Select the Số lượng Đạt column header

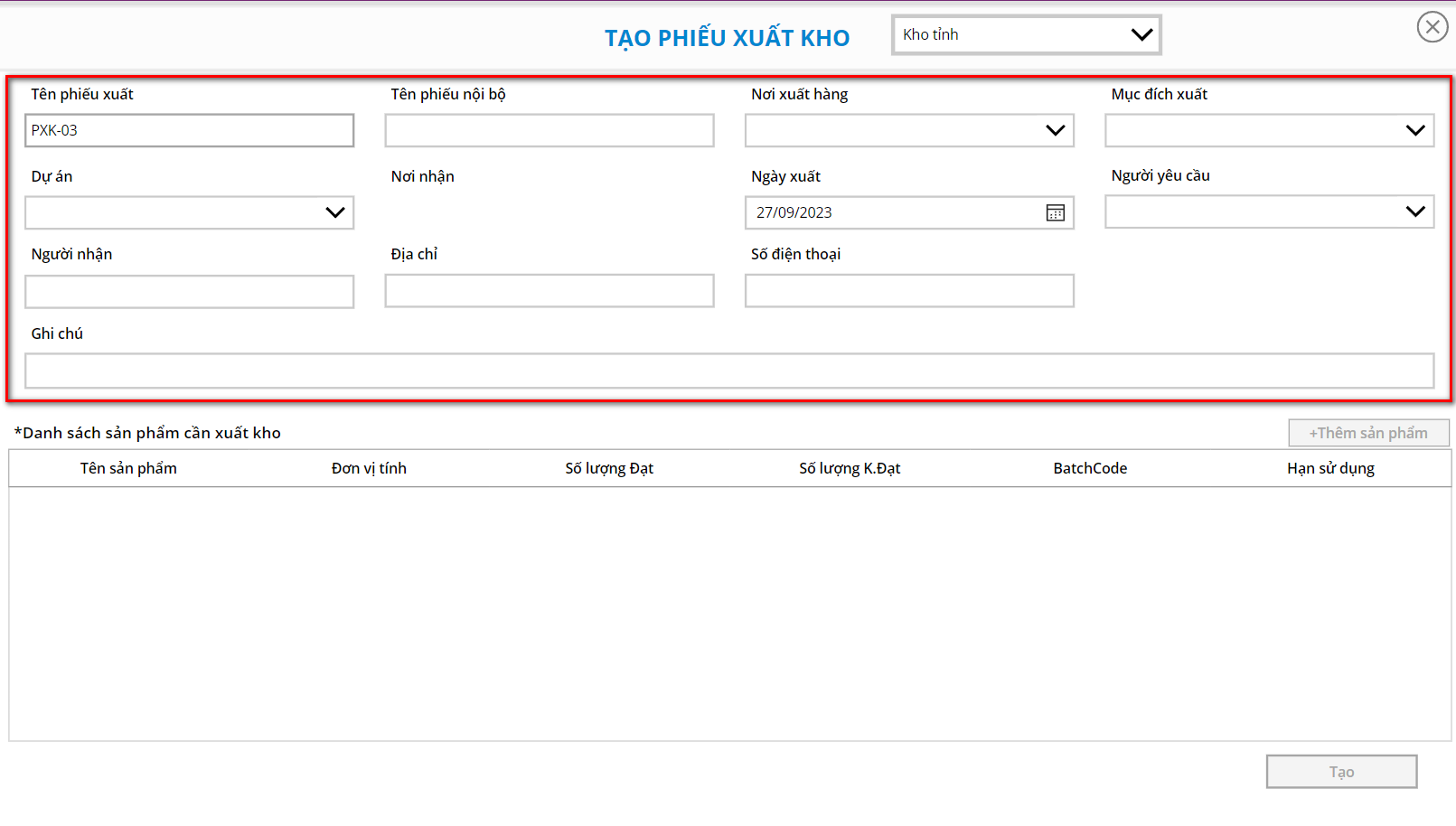609,468
